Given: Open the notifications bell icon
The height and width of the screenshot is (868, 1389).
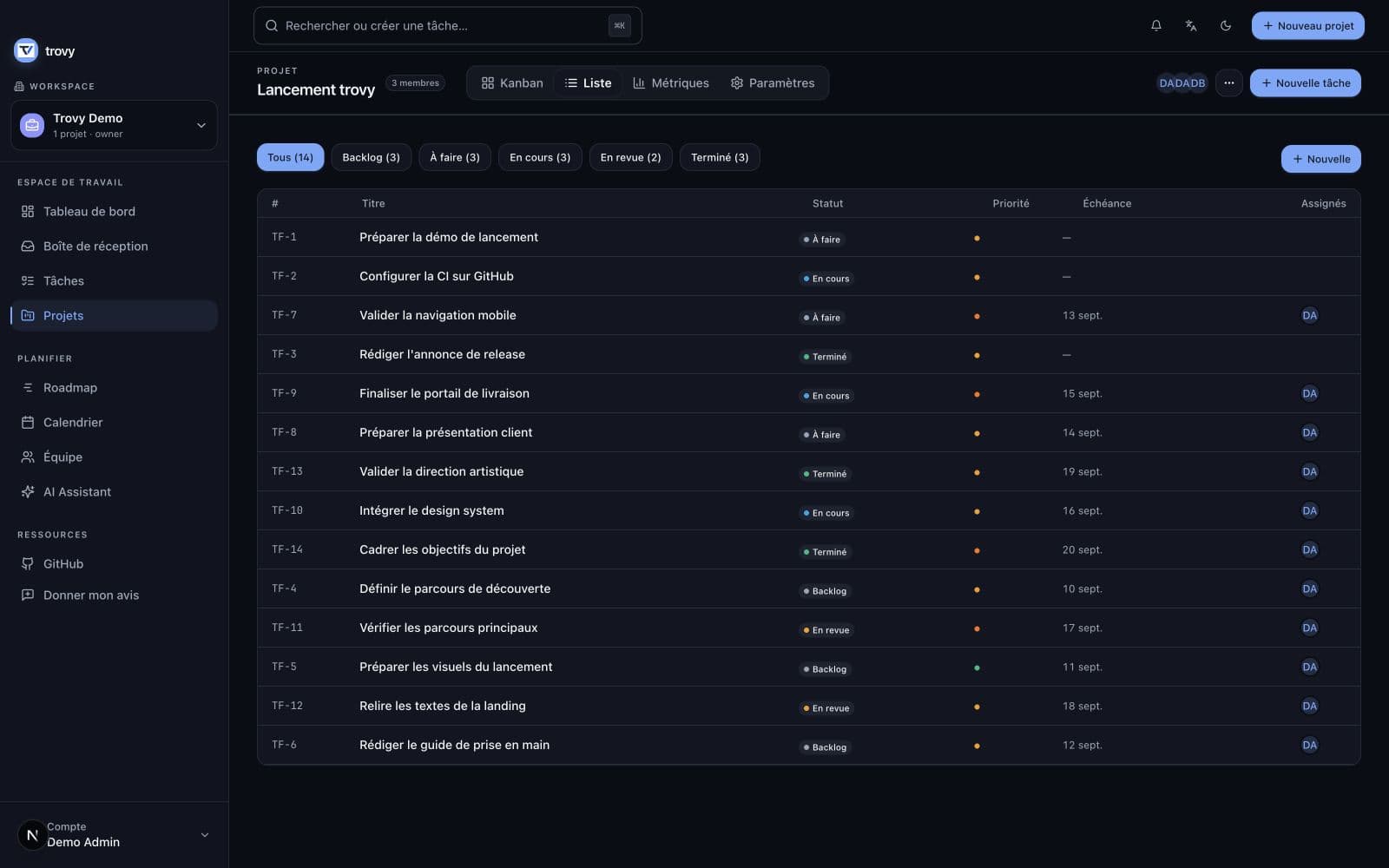Looking at the screenshot, I should [x=1156, y=26].
